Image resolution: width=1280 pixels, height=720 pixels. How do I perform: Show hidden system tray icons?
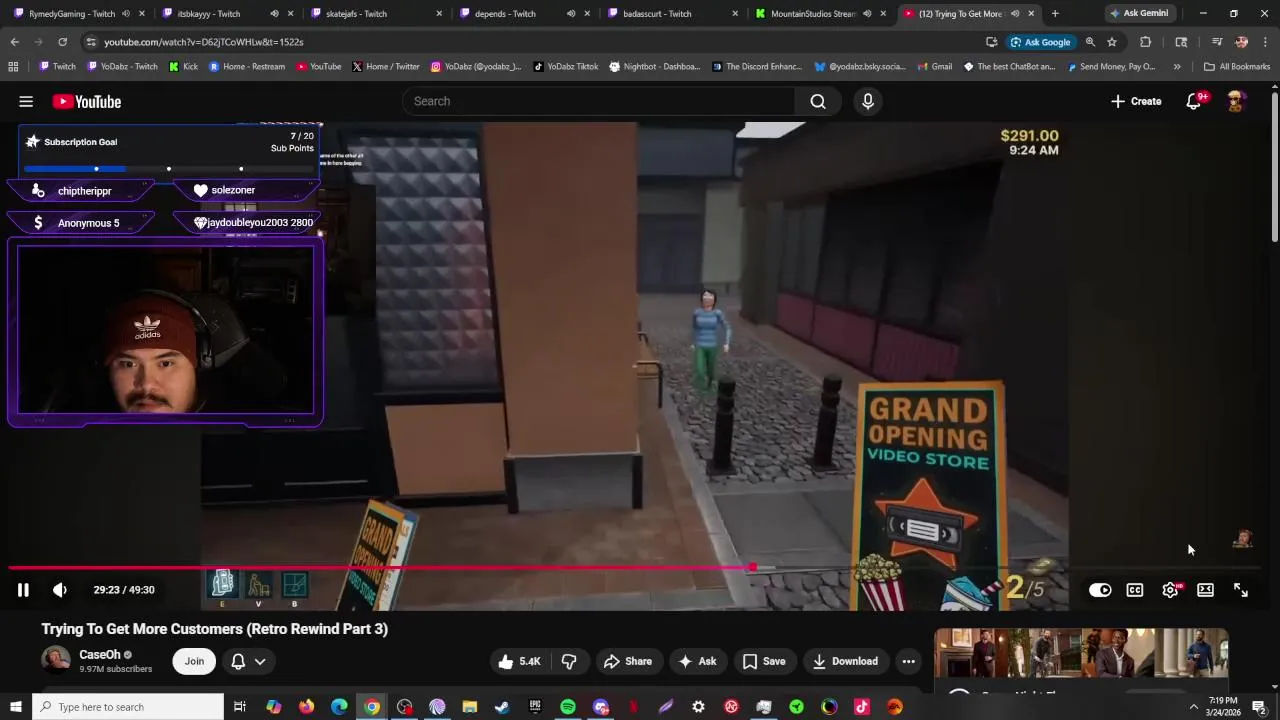tap(1193, 707)
